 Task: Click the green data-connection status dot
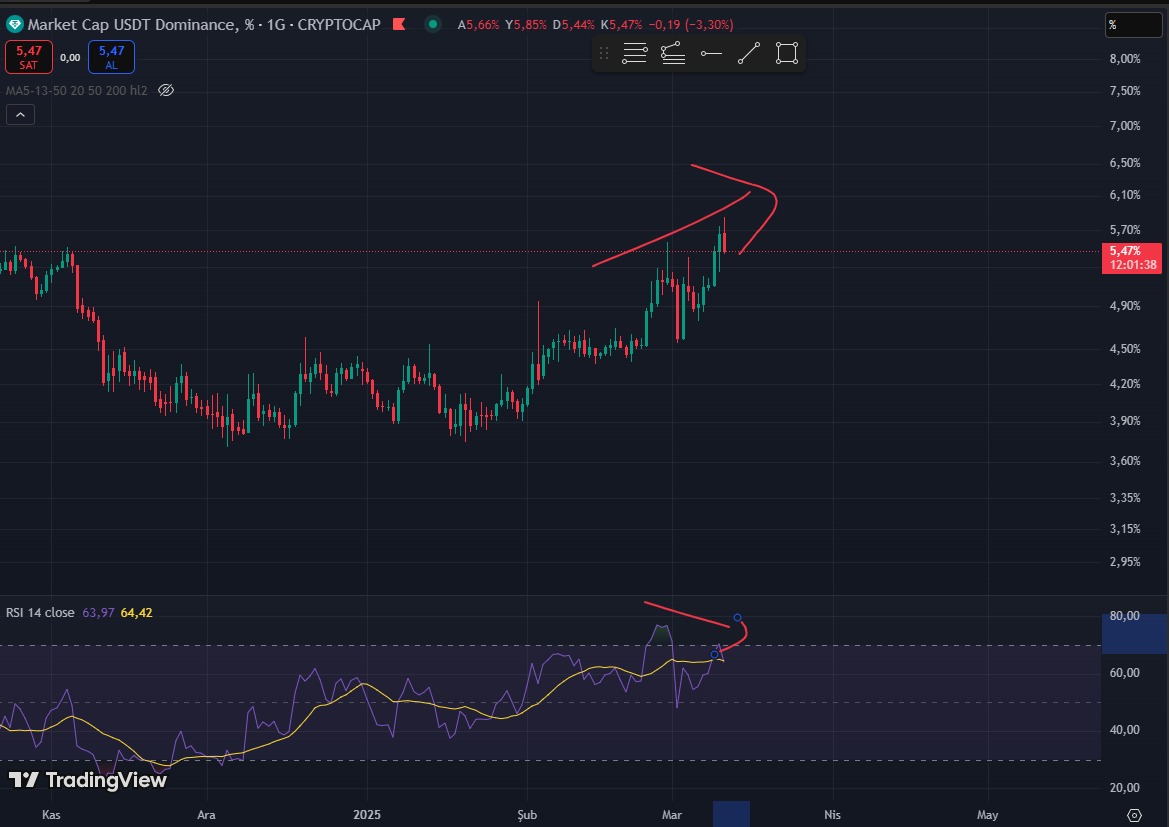[432, 23]
